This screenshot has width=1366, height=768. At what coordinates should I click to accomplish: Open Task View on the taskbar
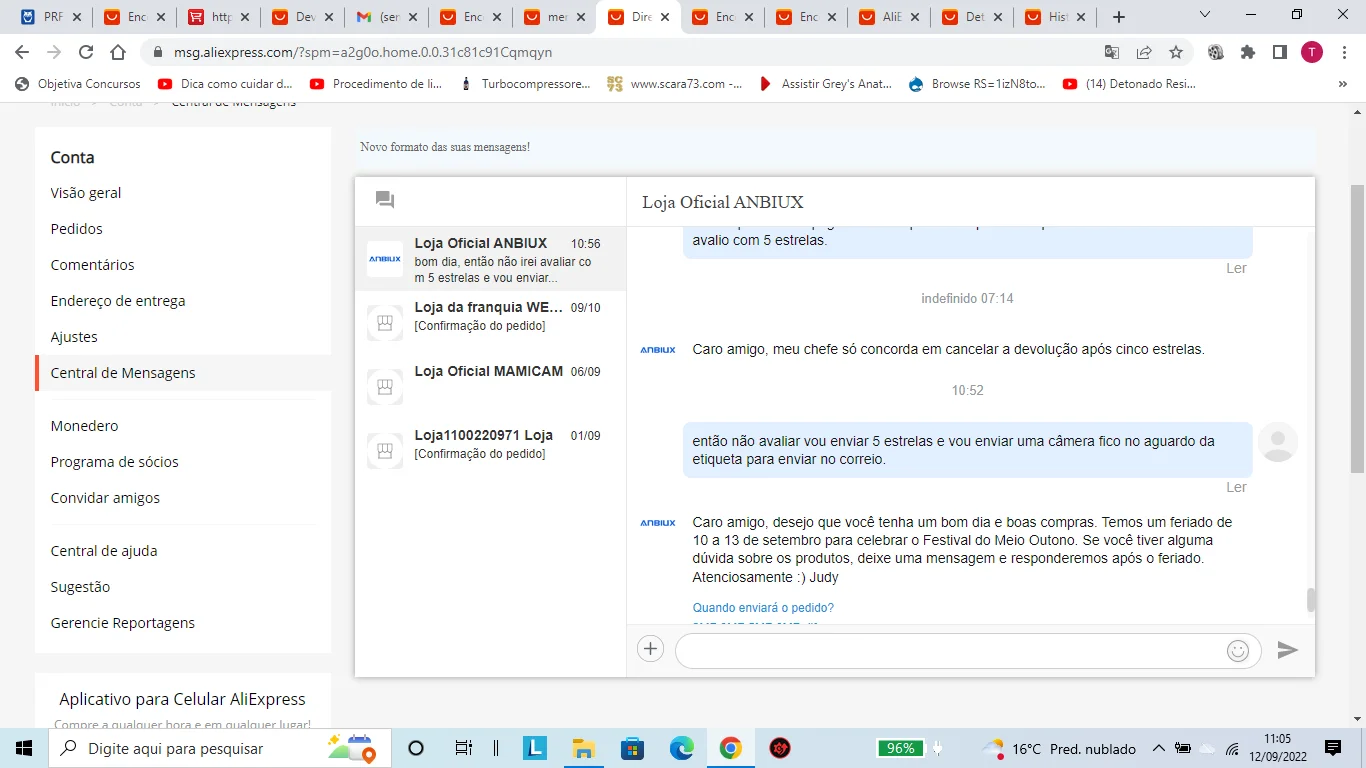463,748
